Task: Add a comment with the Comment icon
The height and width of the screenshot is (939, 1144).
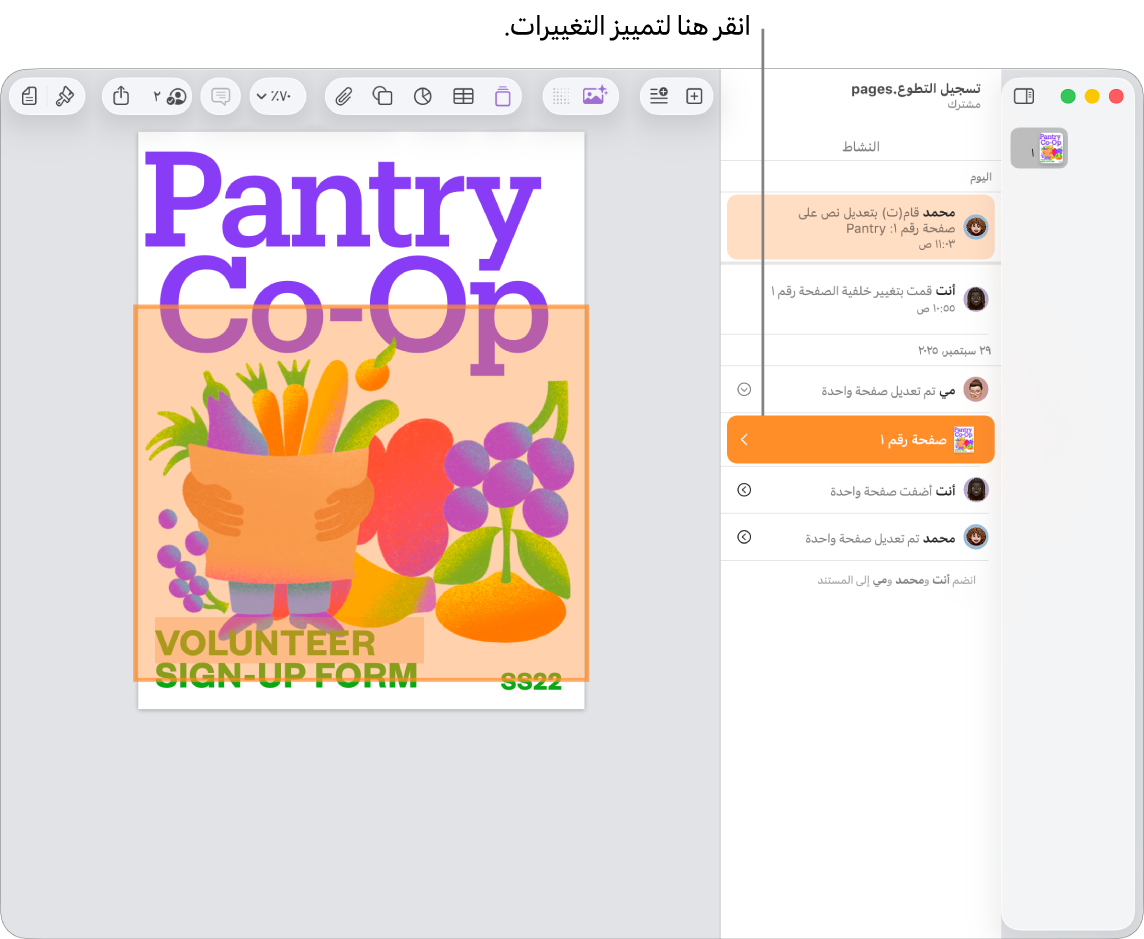Action: point(220,96)
